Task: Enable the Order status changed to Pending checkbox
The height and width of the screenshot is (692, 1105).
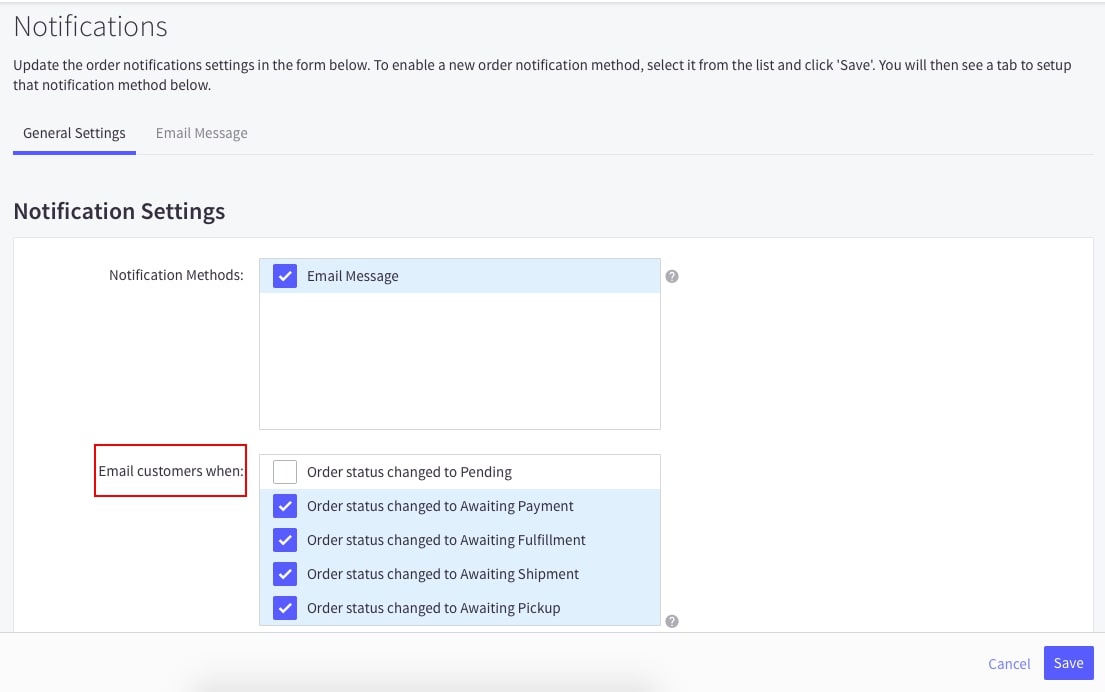Action: 285,472
